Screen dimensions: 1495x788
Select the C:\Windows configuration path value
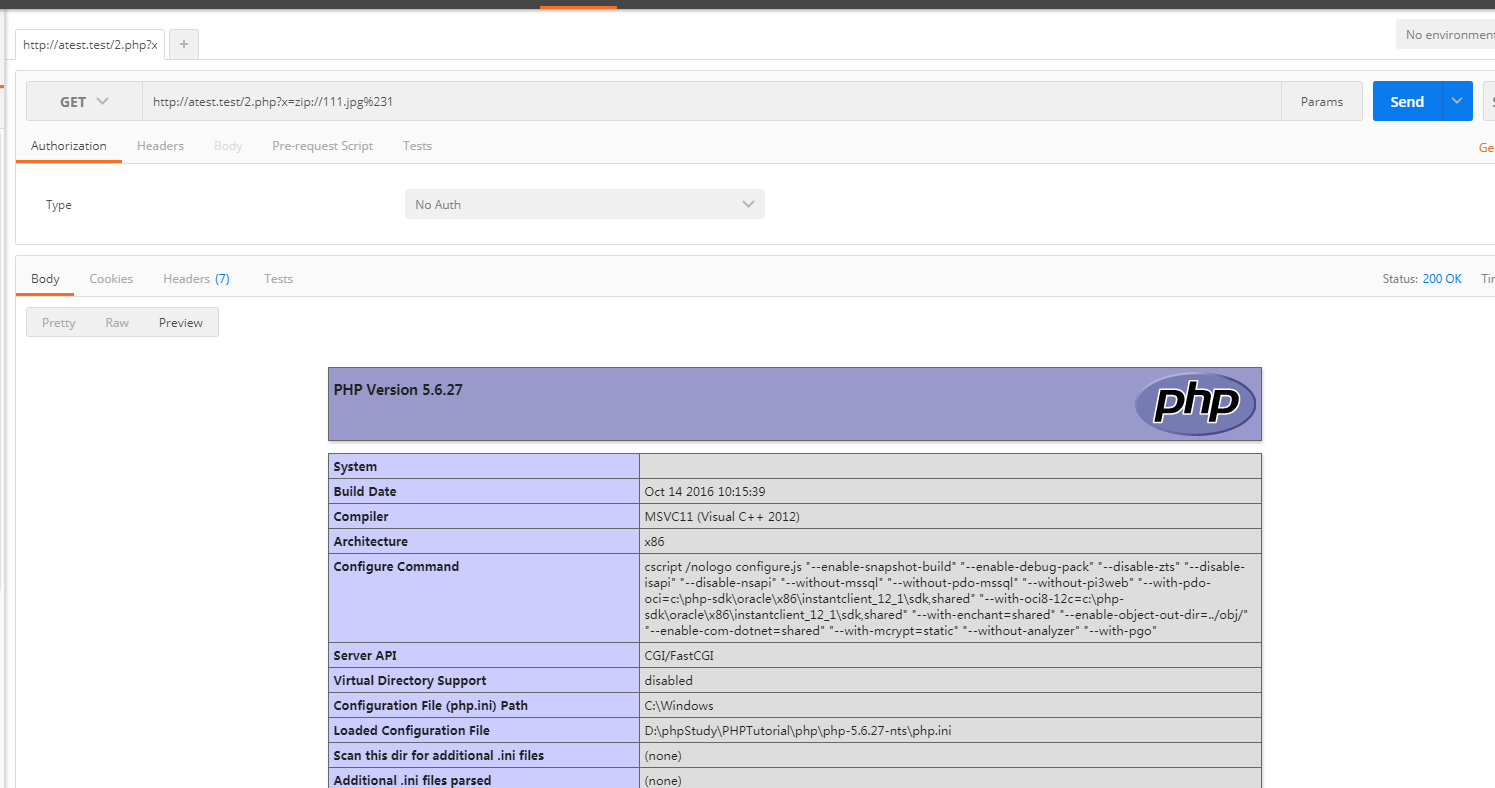(679, 706)
